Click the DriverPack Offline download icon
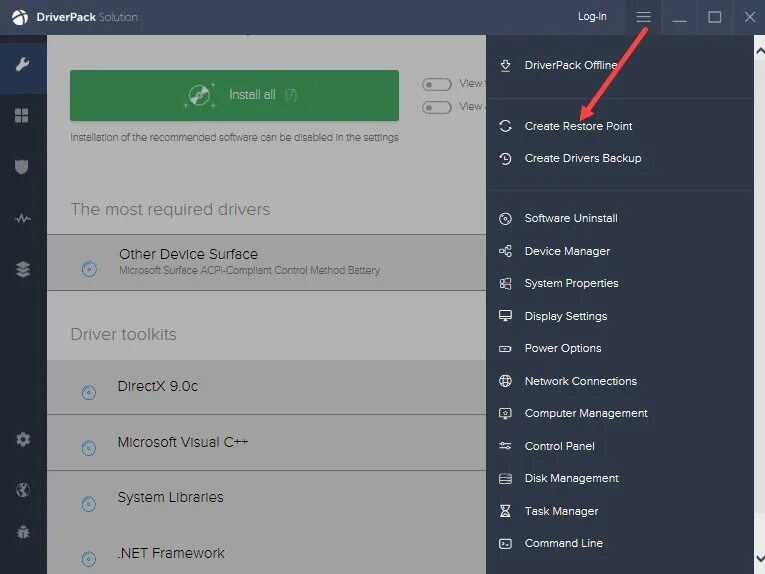Viewport: 765px width, 574px height. tap(505, 65)
